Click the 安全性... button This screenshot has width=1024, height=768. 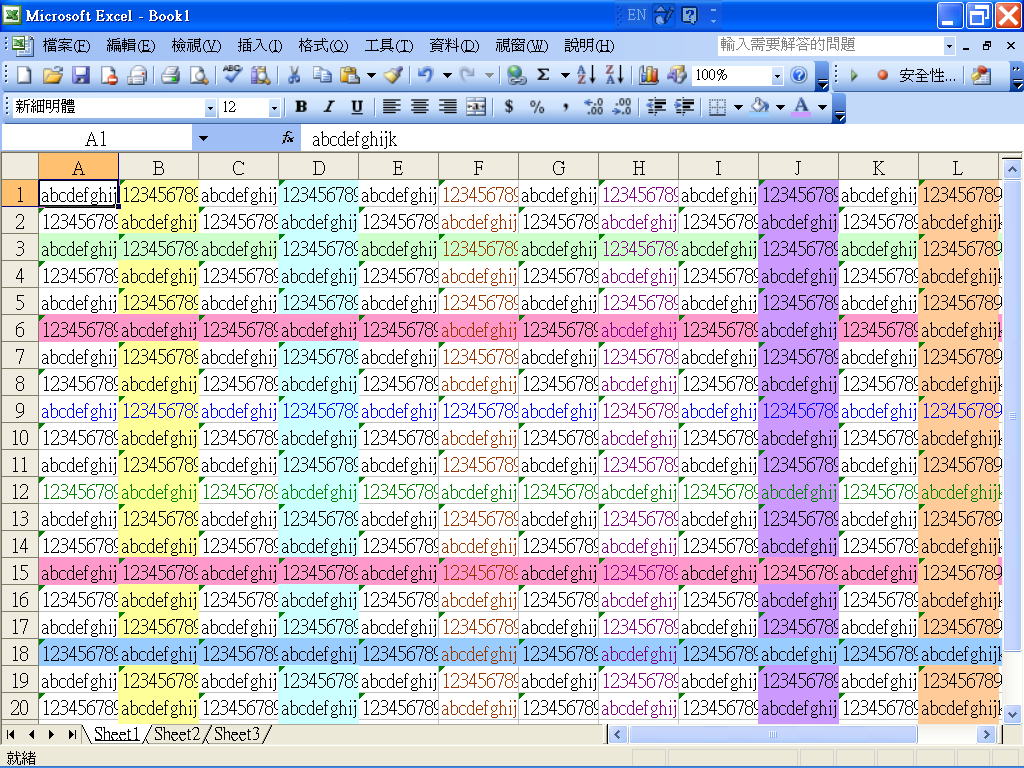pyautogui.click(x=927, y=76)
